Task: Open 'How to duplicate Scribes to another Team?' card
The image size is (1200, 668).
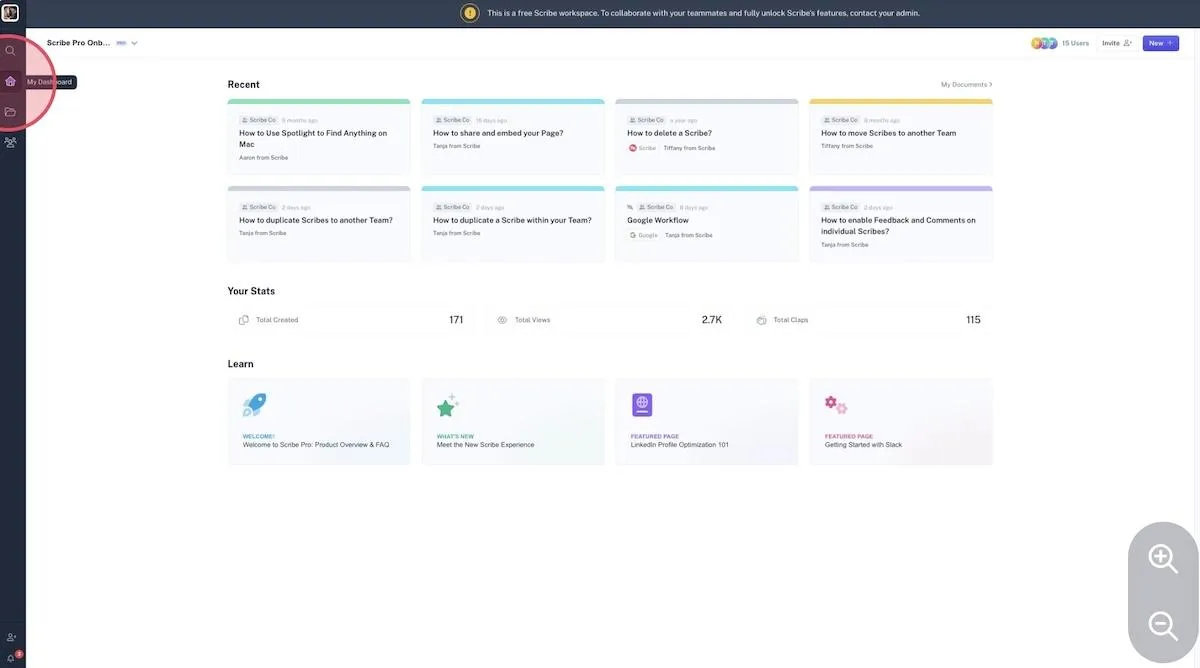Action: (319, 224)
